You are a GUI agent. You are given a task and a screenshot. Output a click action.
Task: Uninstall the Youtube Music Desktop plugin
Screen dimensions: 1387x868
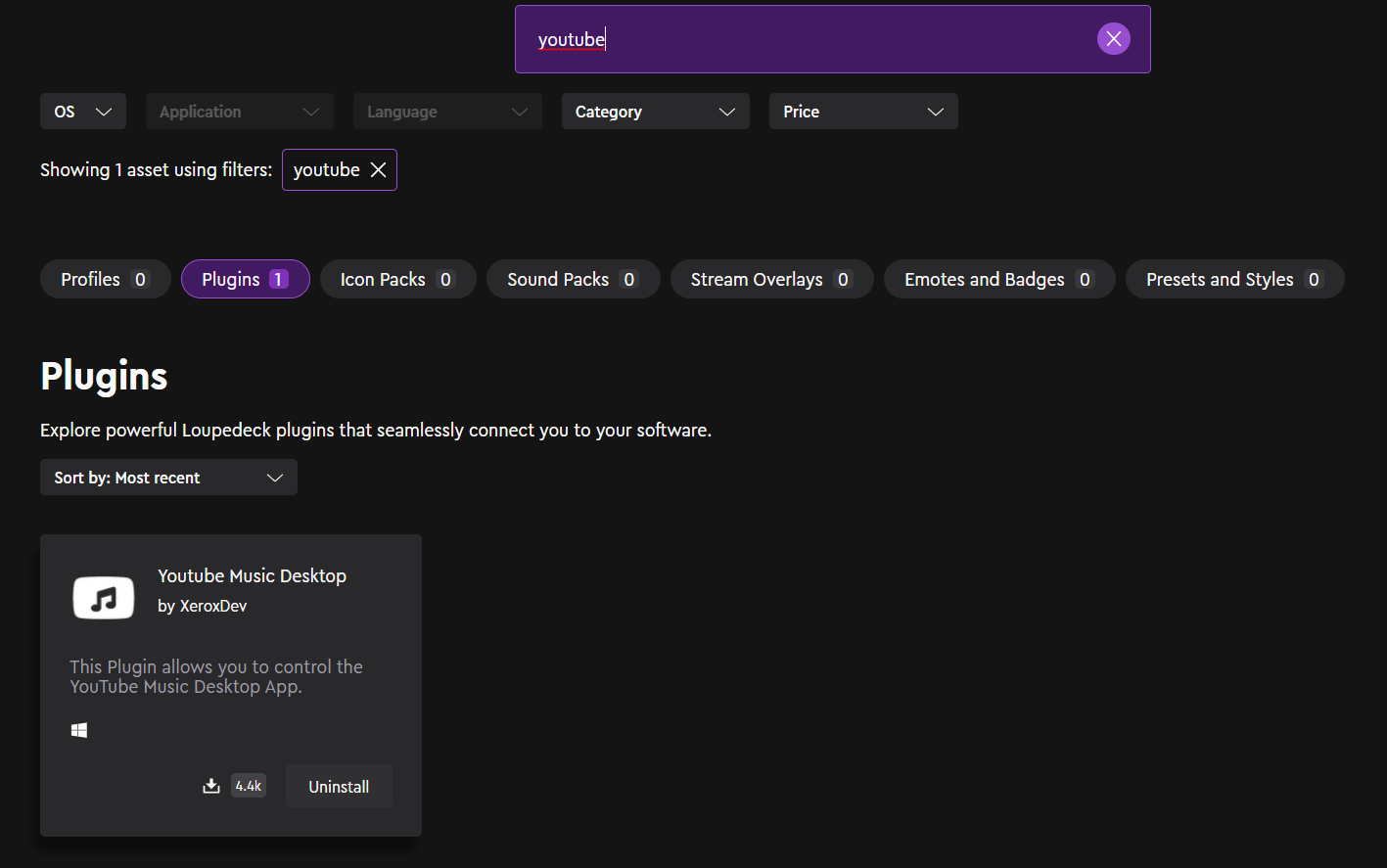pos(339,787)
